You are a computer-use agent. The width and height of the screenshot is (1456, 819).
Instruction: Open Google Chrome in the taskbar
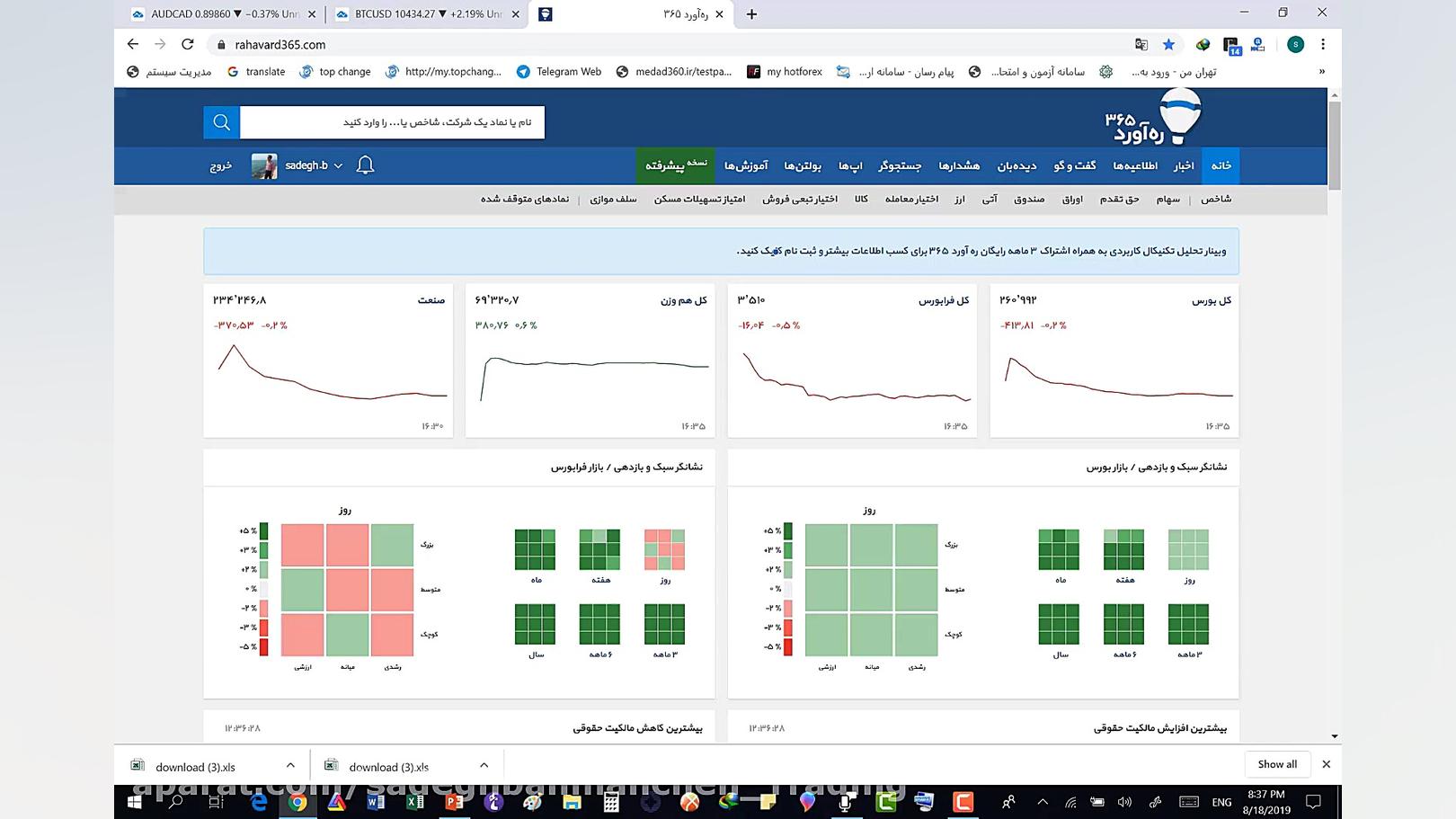(297, 802)
